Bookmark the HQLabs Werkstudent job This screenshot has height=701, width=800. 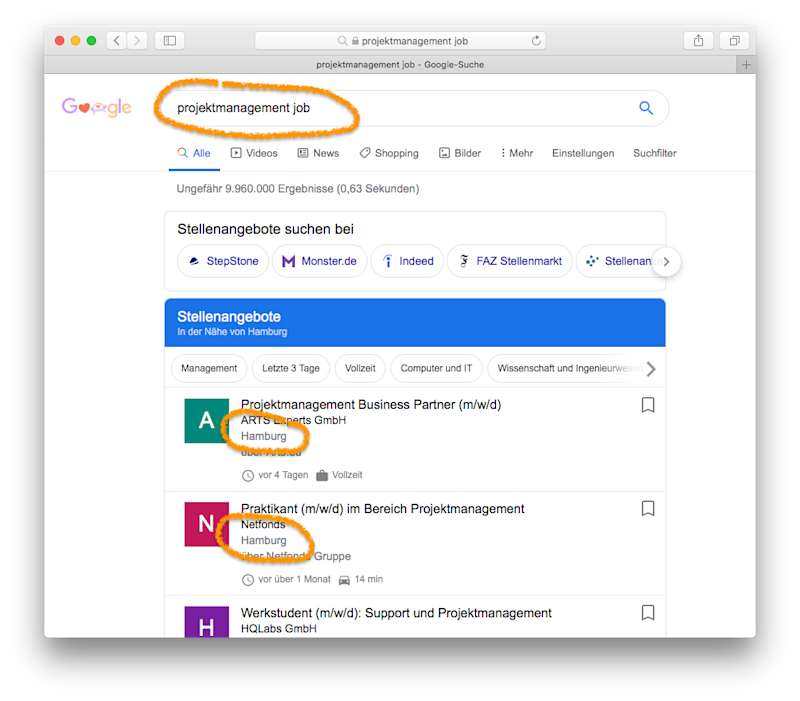(x=648, y=613)
